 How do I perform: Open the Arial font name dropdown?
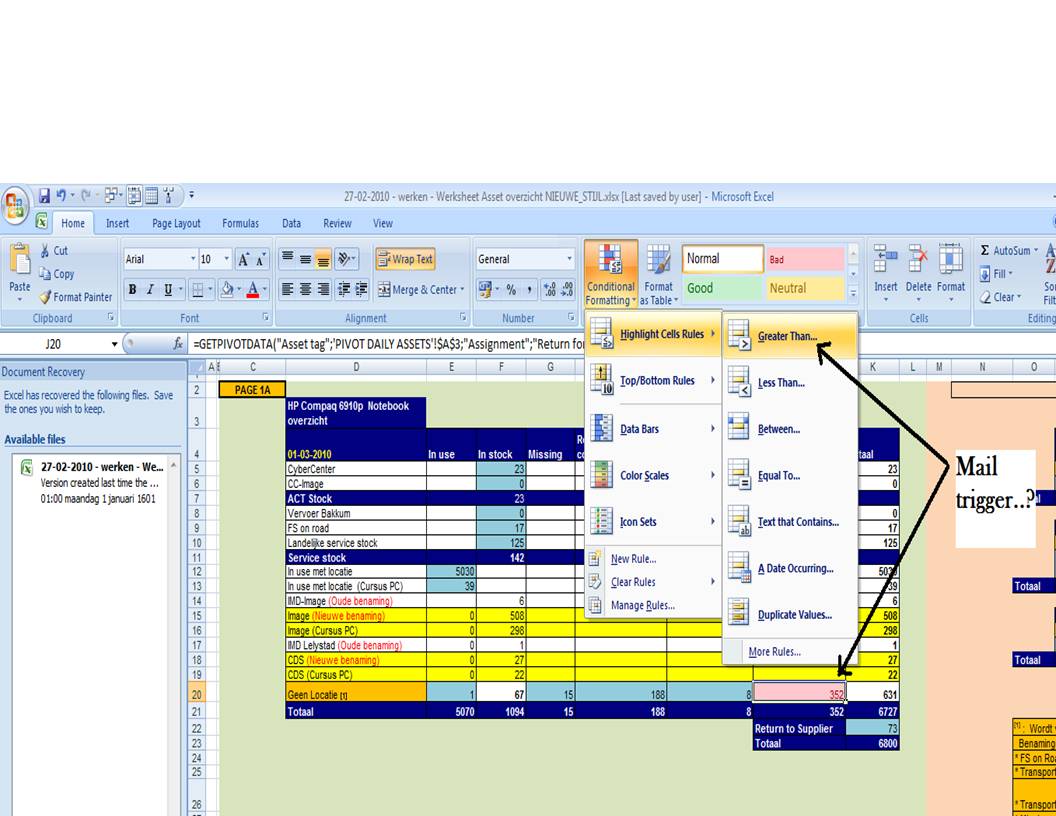(193, 259)
